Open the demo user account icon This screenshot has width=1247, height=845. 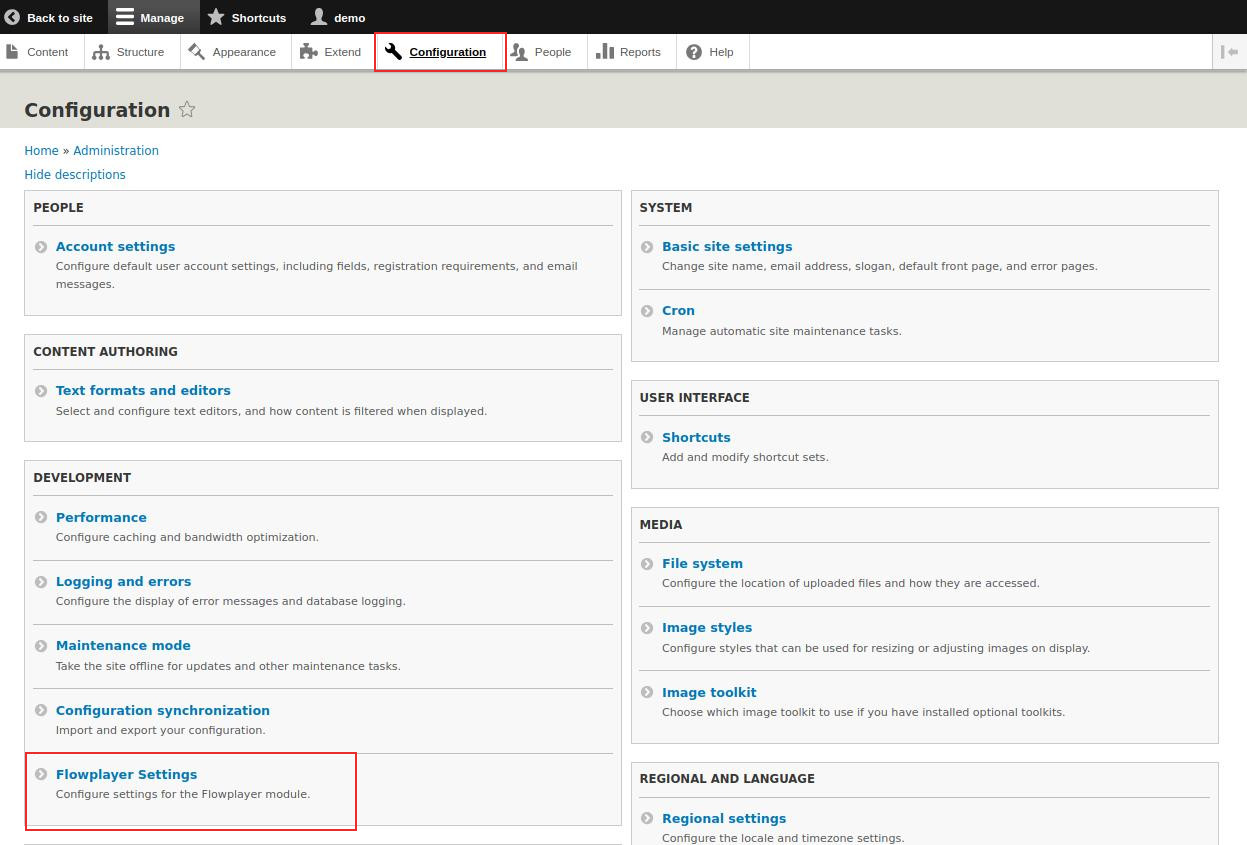[320, 16]
